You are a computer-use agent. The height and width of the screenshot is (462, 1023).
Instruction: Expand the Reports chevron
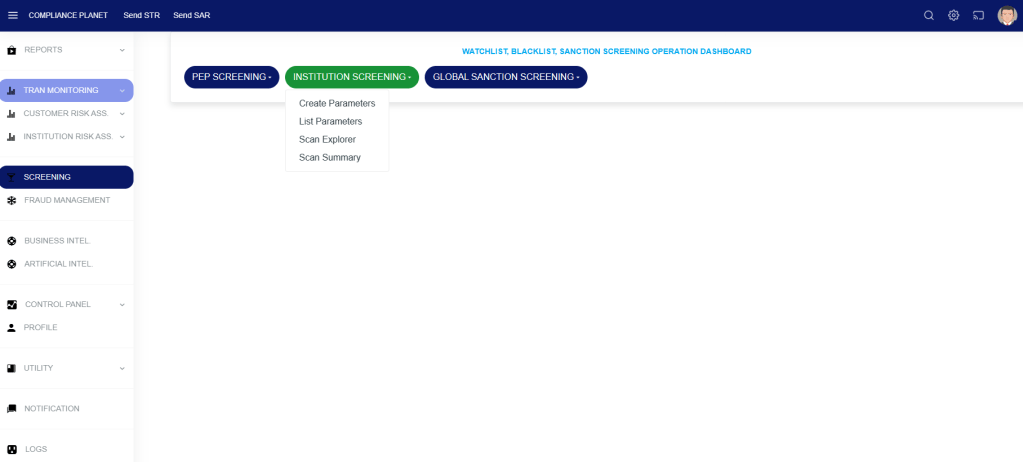122,50
